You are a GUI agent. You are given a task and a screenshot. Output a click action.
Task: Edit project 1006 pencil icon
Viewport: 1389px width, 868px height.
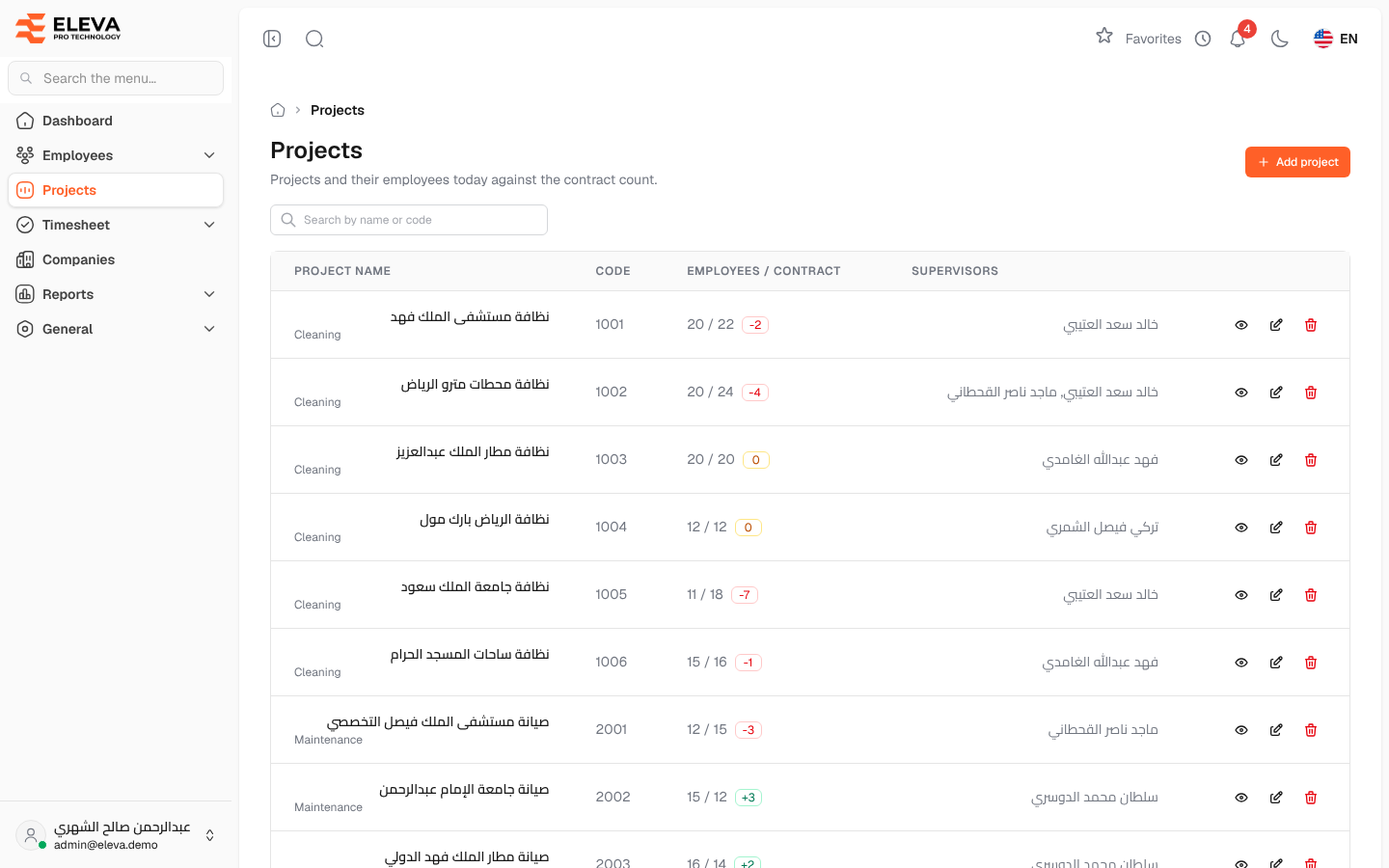pyautogui.click(x=1276, y=663)
